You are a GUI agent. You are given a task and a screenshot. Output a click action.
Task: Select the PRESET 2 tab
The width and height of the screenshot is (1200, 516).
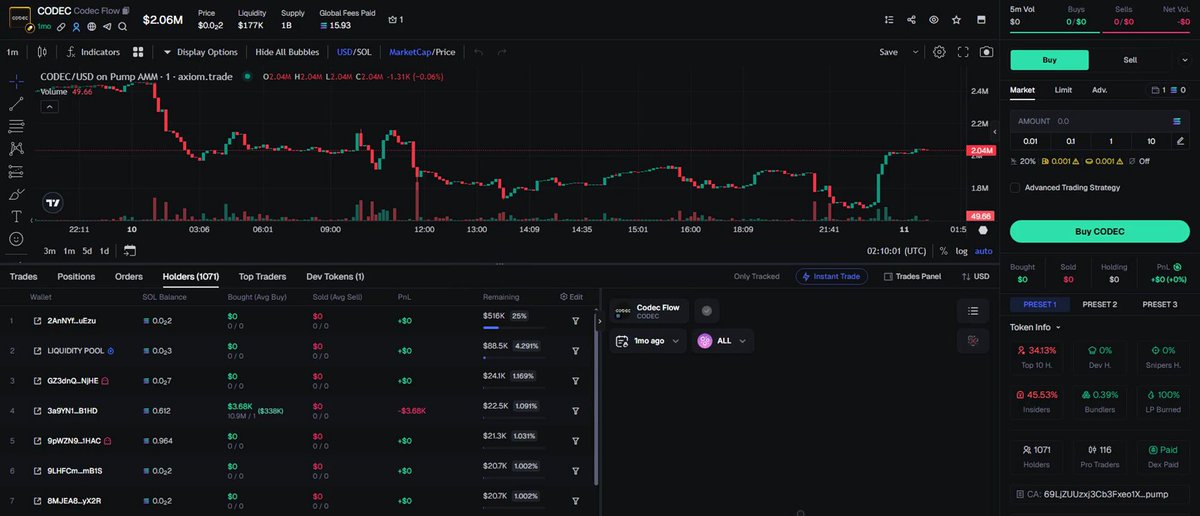(1099, 304)
